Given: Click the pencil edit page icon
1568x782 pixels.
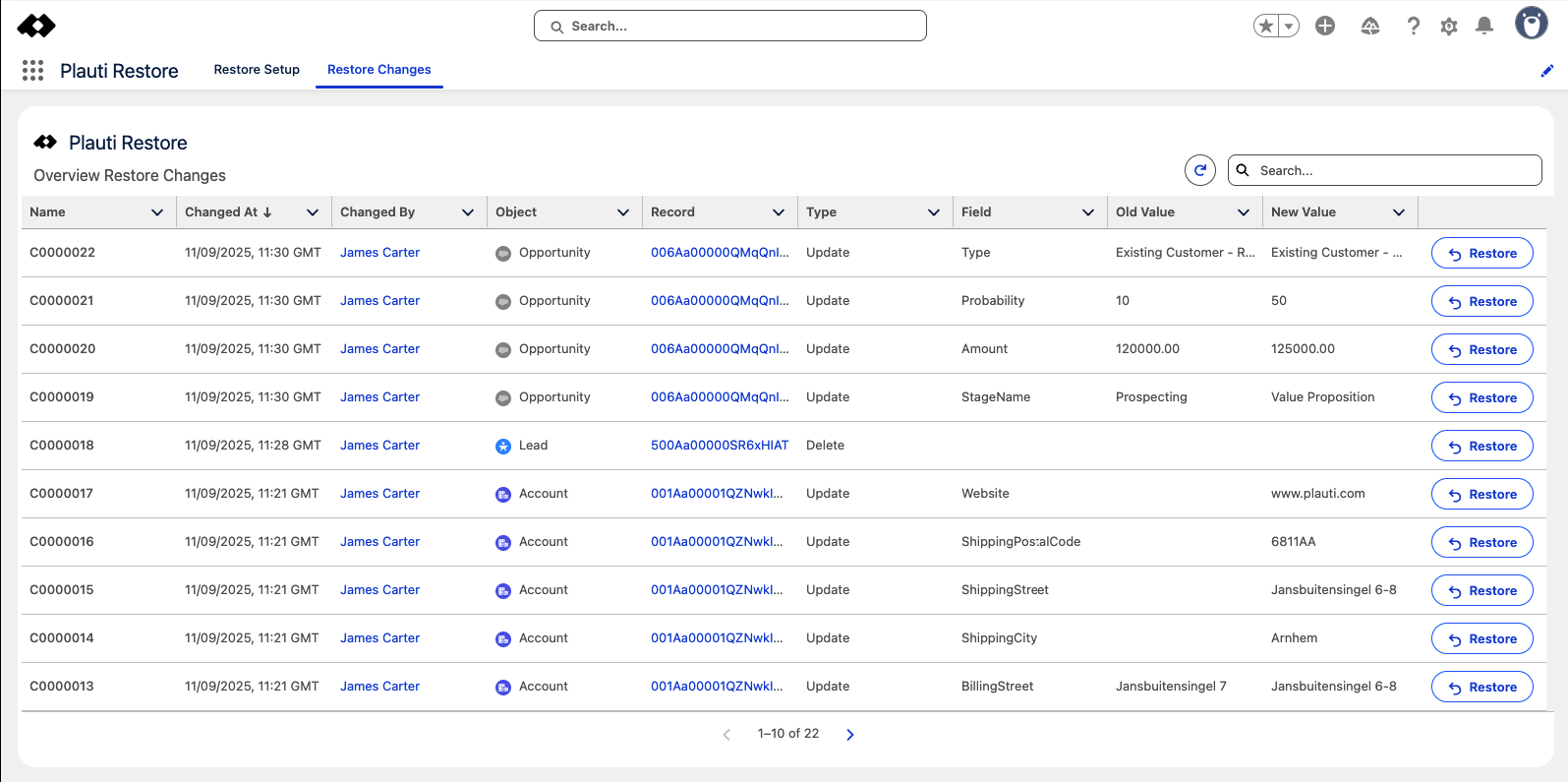Looking at the screenshot, I should (1546, 71).
